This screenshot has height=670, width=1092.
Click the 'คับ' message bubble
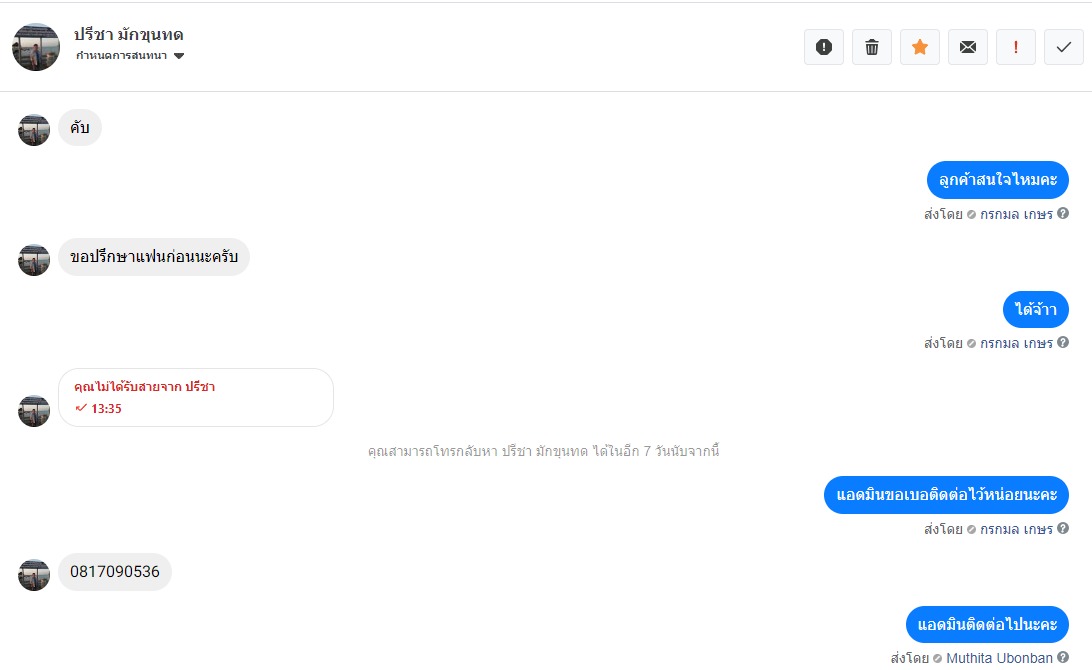coord(80,128)
